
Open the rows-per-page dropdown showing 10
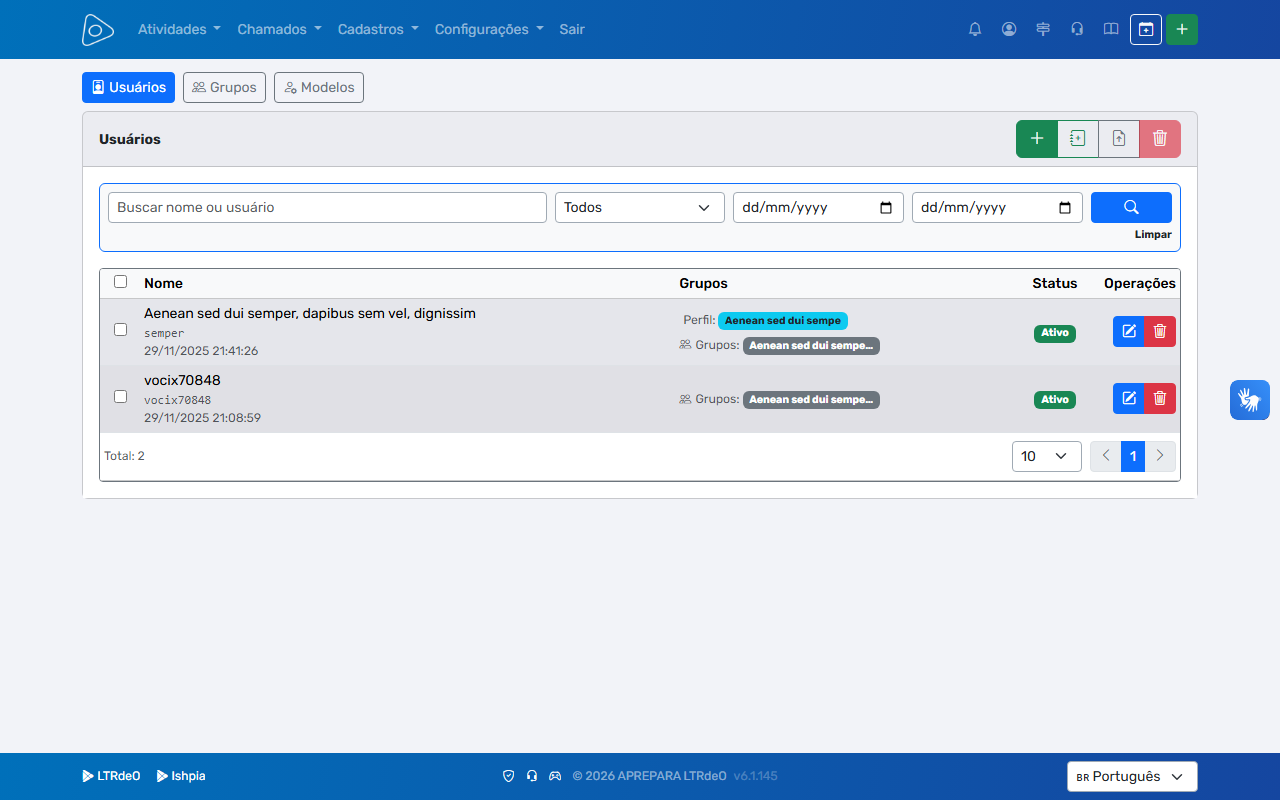click(x=1047, y=456)
